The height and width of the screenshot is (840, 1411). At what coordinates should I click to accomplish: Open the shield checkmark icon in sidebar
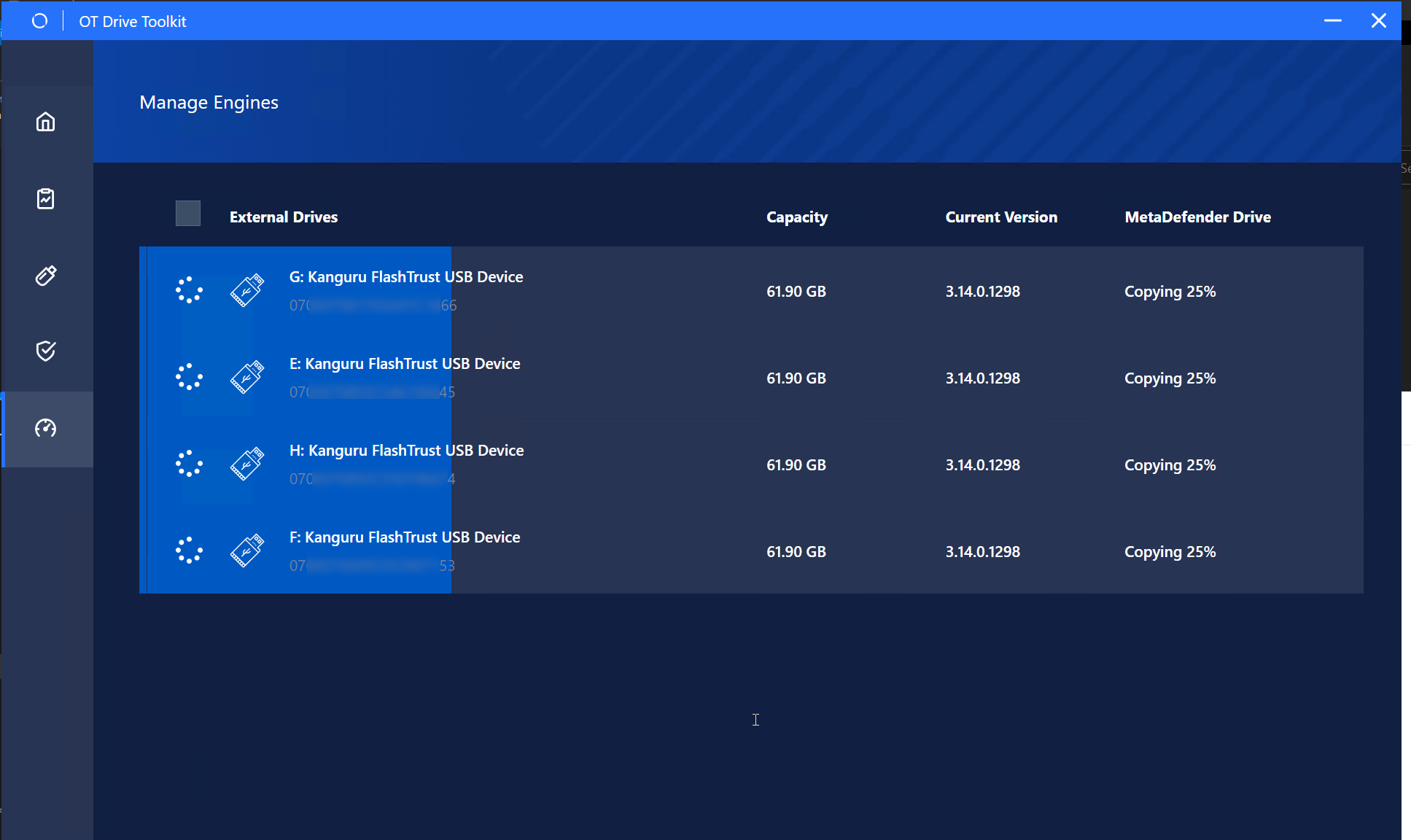(46, 351)
